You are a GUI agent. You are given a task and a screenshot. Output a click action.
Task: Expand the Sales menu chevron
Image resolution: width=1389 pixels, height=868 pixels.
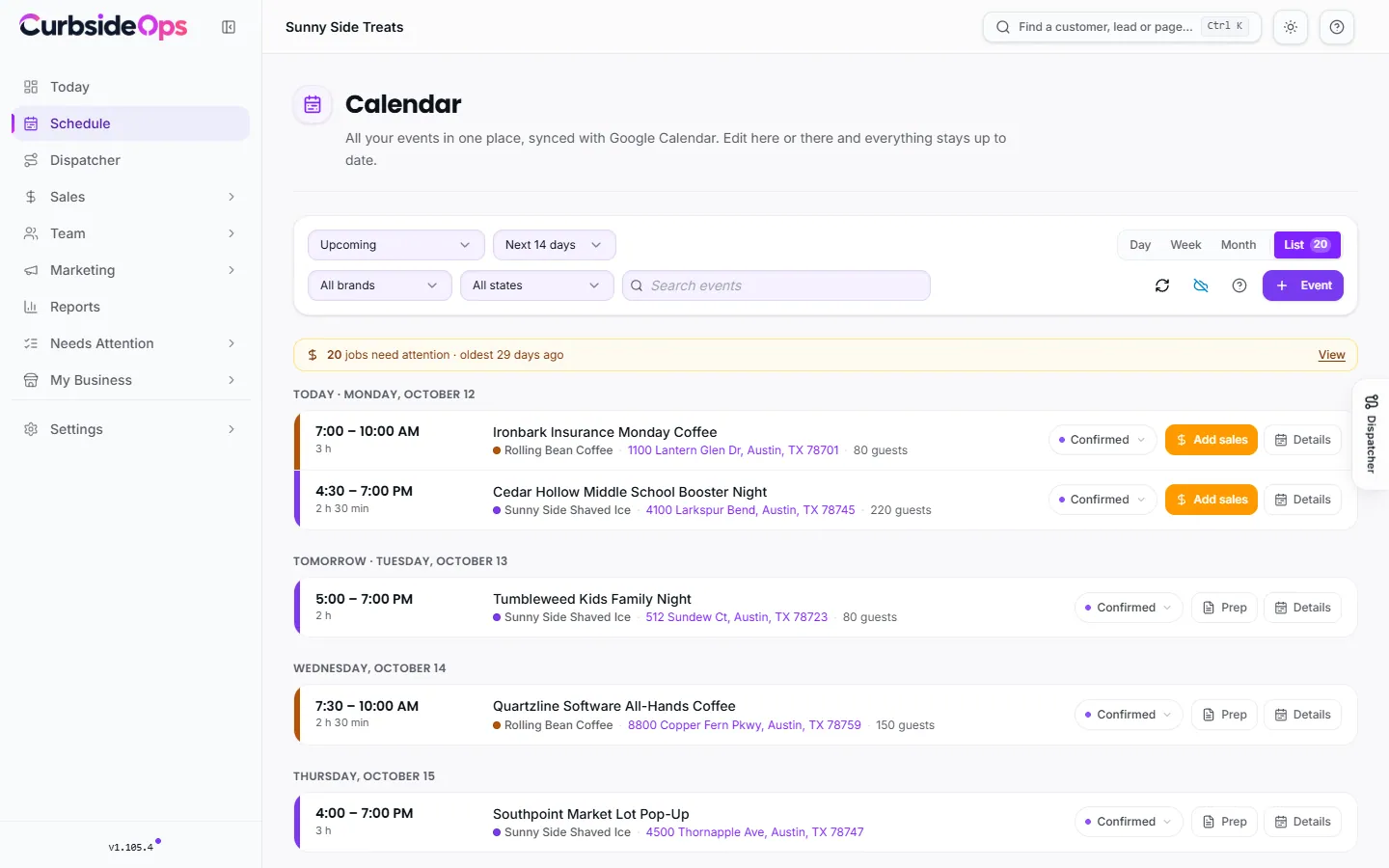coord(231,197)
